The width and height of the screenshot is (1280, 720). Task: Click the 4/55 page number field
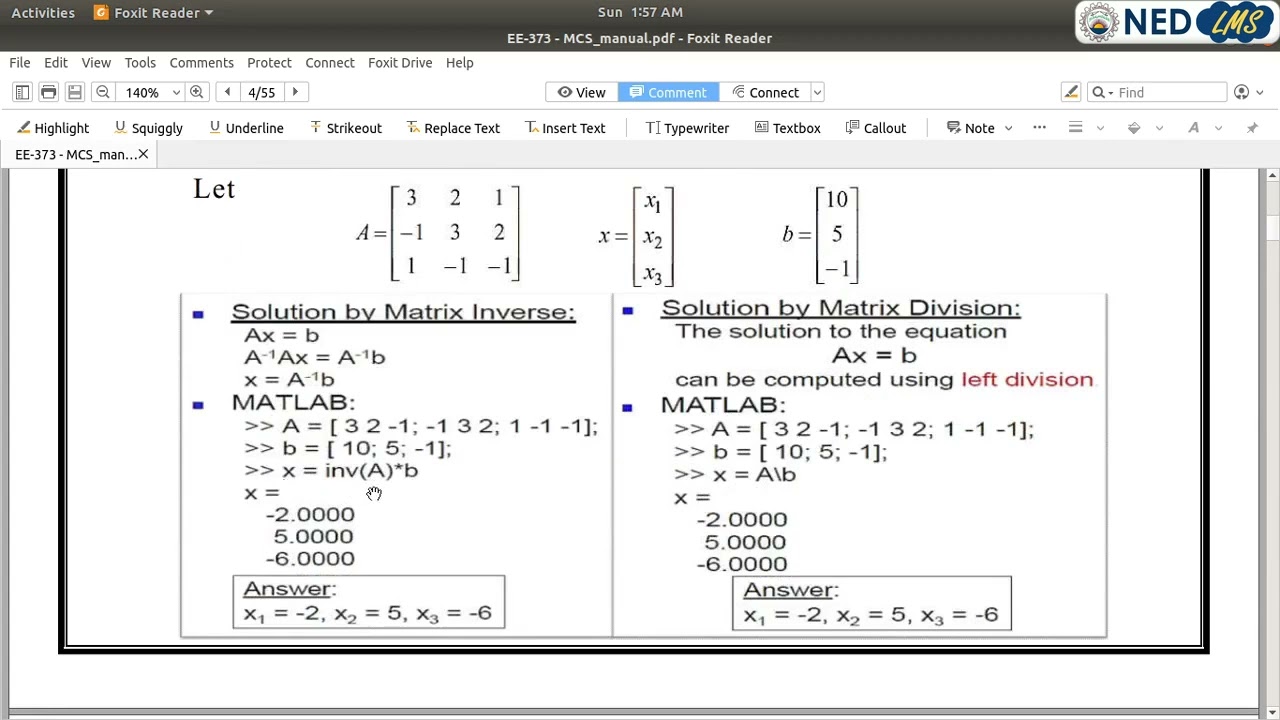pyautogui.click(x=261, y=92)
